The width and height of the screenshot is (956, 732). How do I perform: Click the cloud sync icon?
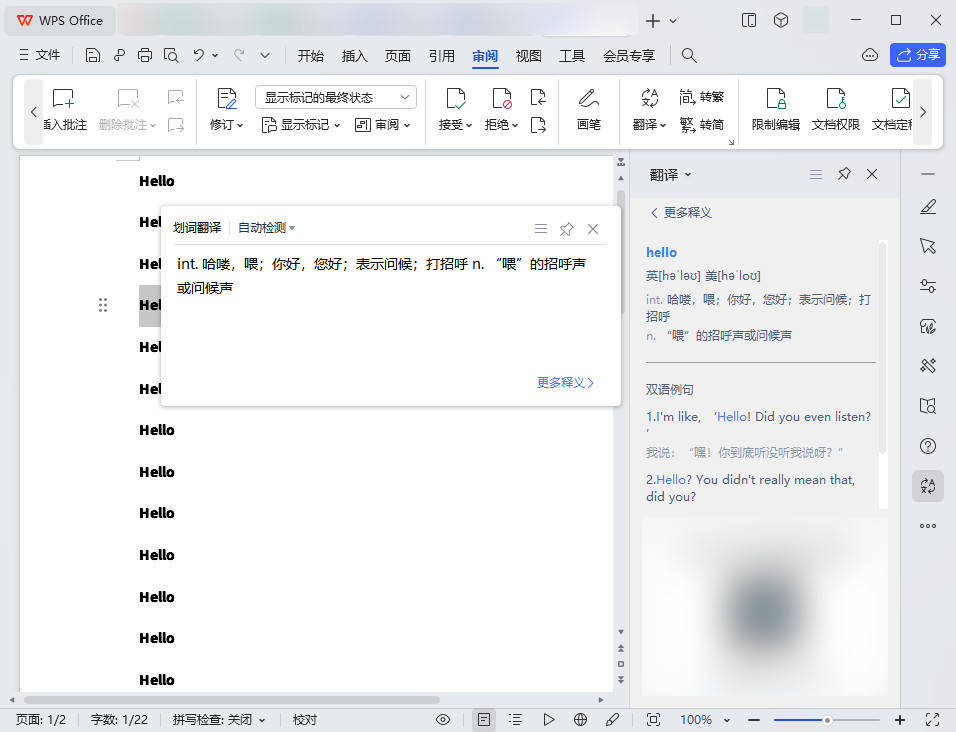[870, 55]
